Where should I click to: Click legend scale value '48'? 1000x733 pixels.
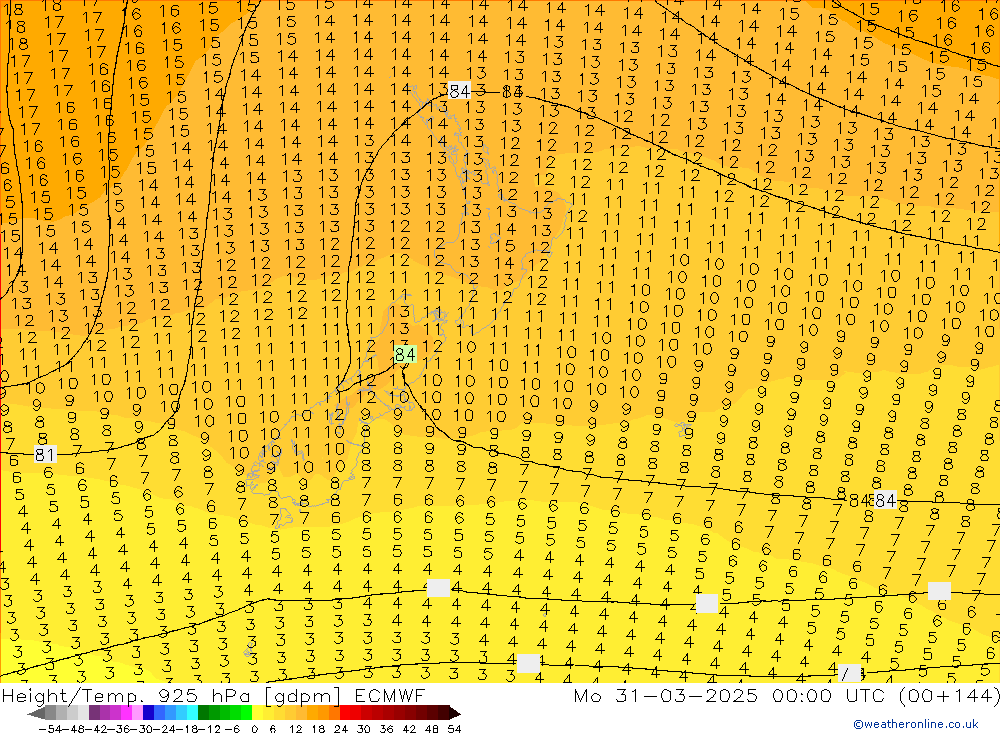[x=432, y=729]
